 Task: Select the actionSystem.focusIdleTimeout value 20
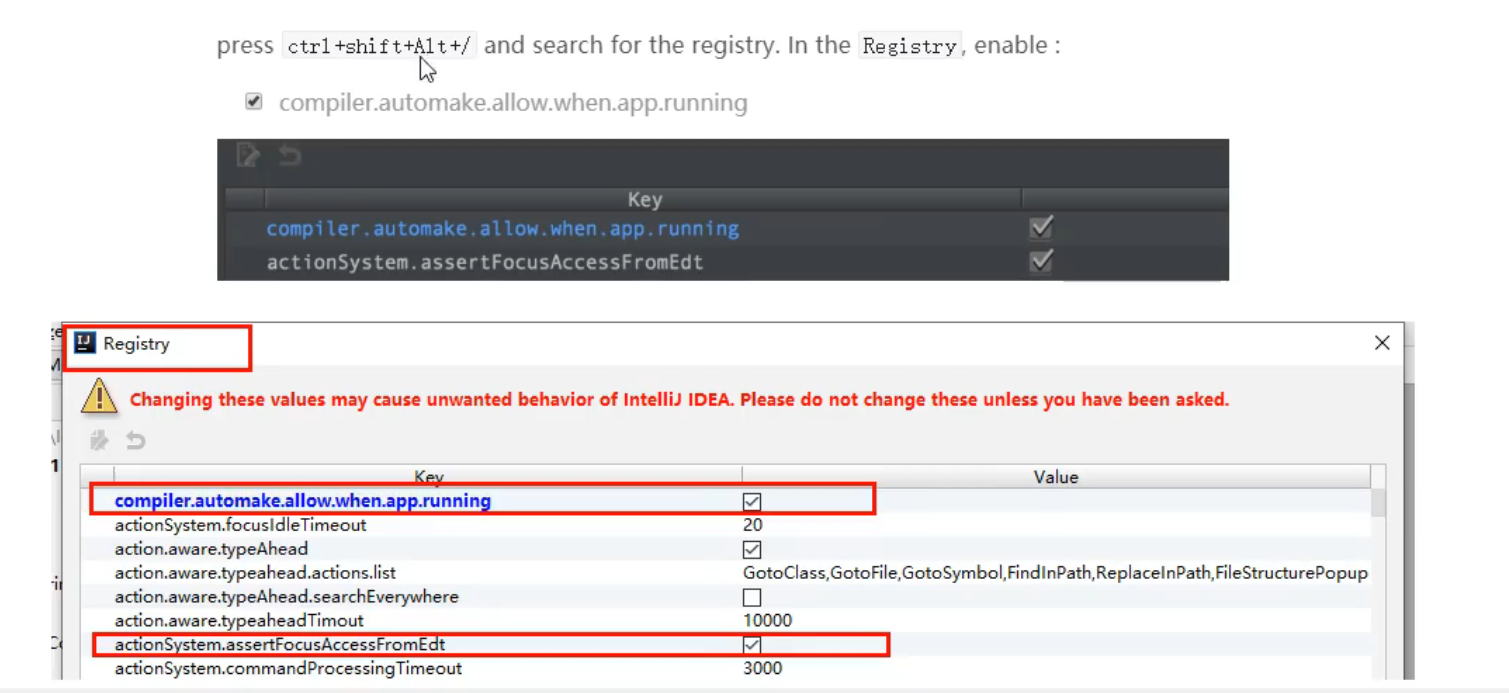tap(753, 525)
